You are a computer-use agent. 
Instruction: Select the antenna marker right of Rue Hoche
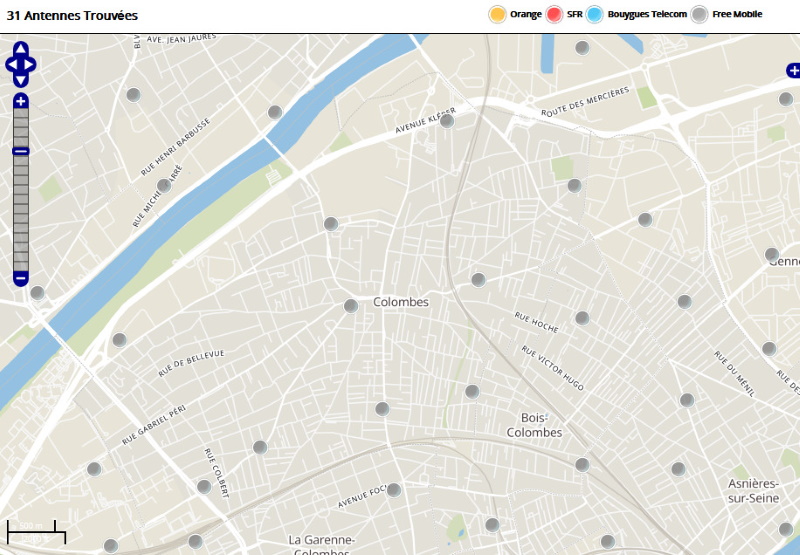(x=582, y=319)
